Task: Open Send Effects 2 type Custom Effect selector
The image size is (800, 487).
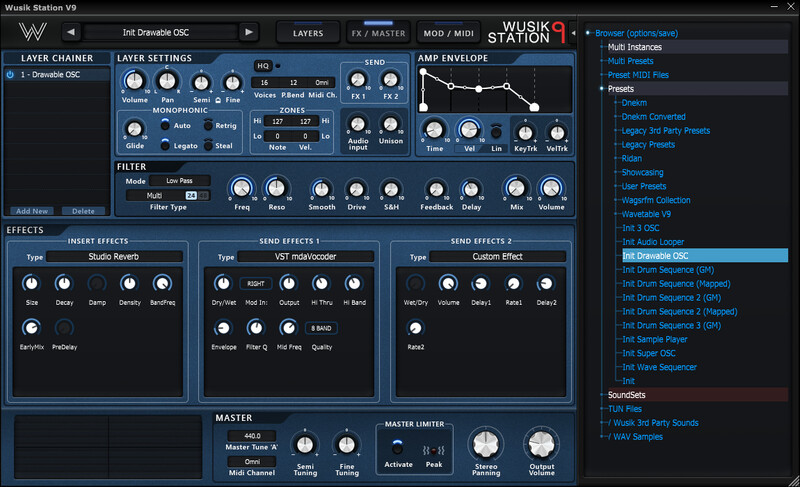Action: click(497, 257)
